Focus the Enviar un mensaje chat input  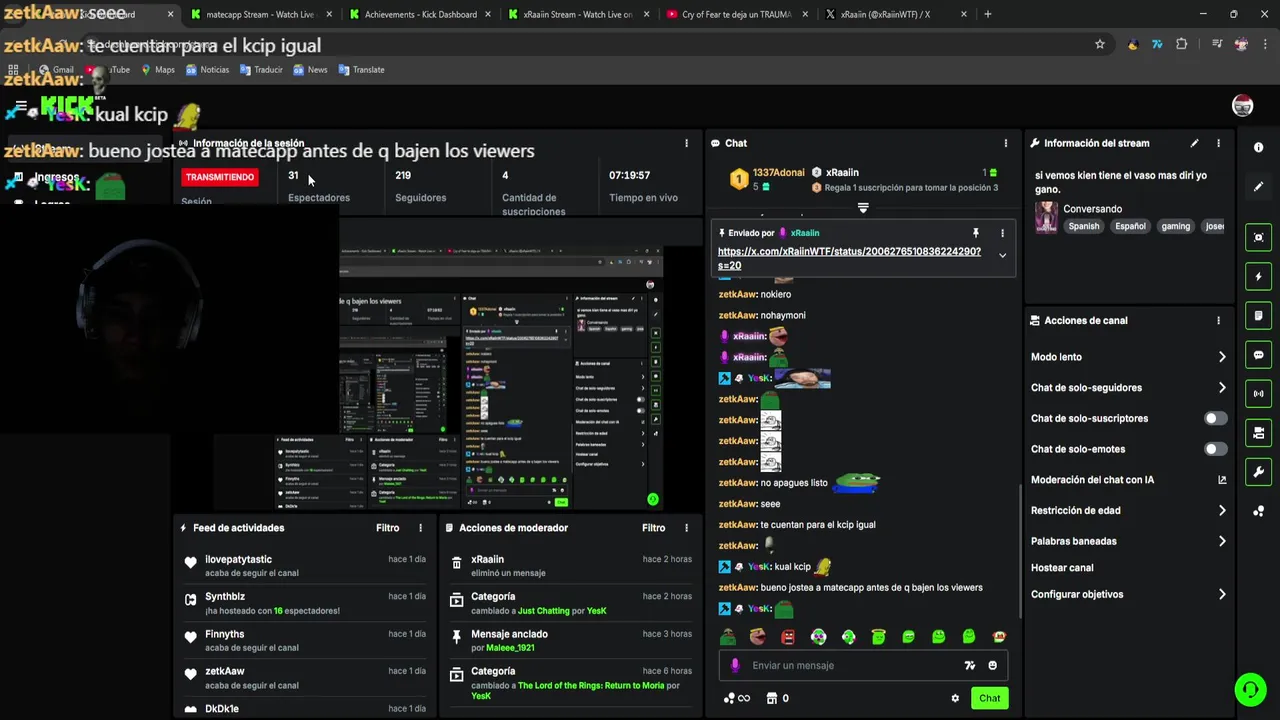point(850,665)
